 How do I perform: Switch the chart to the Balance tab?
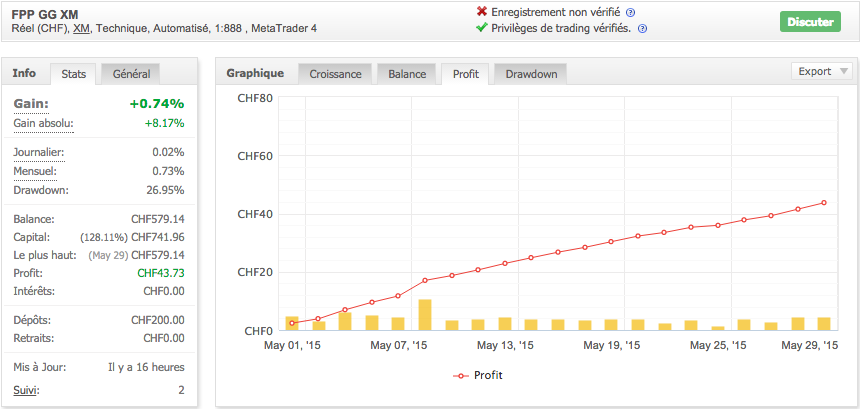406,74
